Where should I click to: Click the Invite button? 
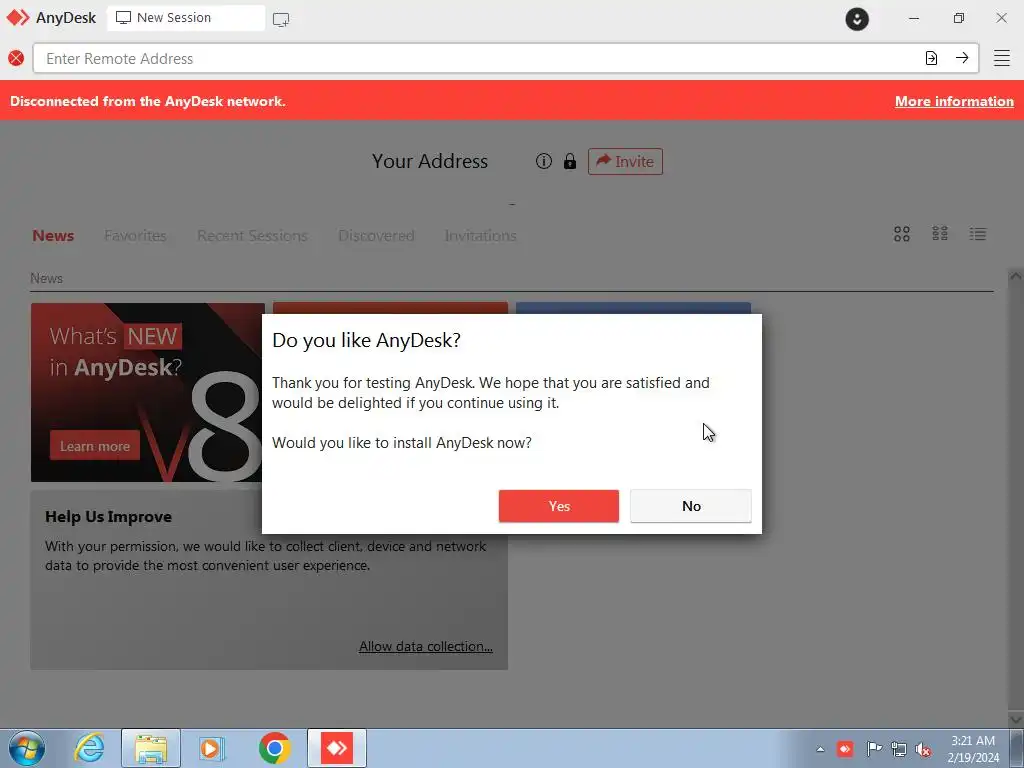625,161
